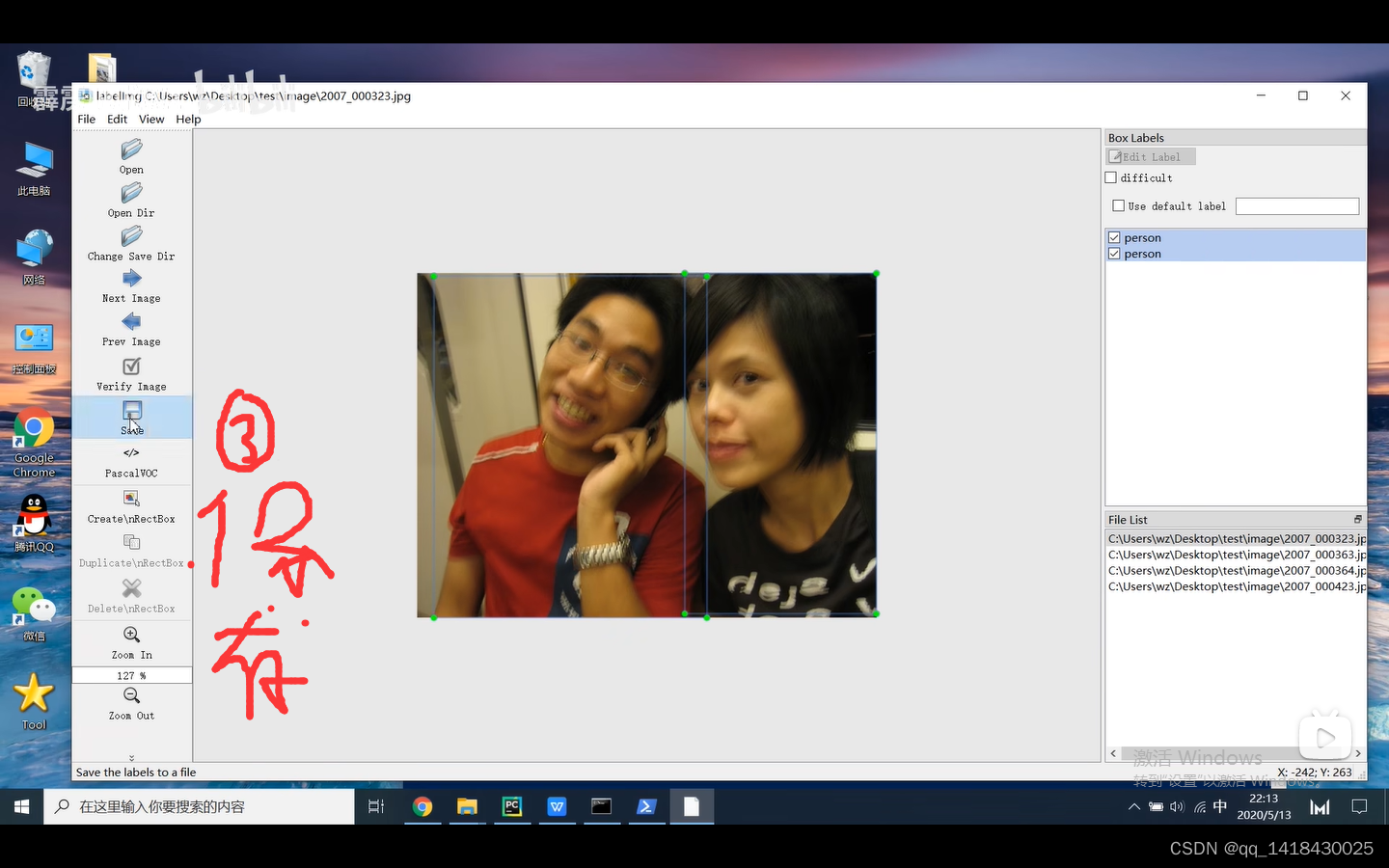The height and width of the screenshot is (868, 1389).
Task: Uncheck the second person label checkbox
Action: pos(1115,254)
